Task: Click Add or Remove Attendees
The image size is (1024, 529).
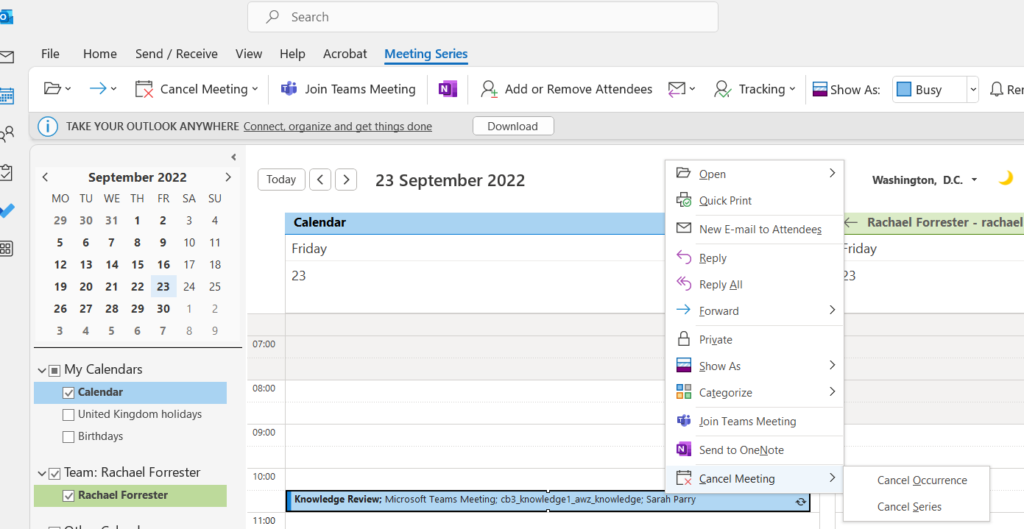Action: pos(566,89)
